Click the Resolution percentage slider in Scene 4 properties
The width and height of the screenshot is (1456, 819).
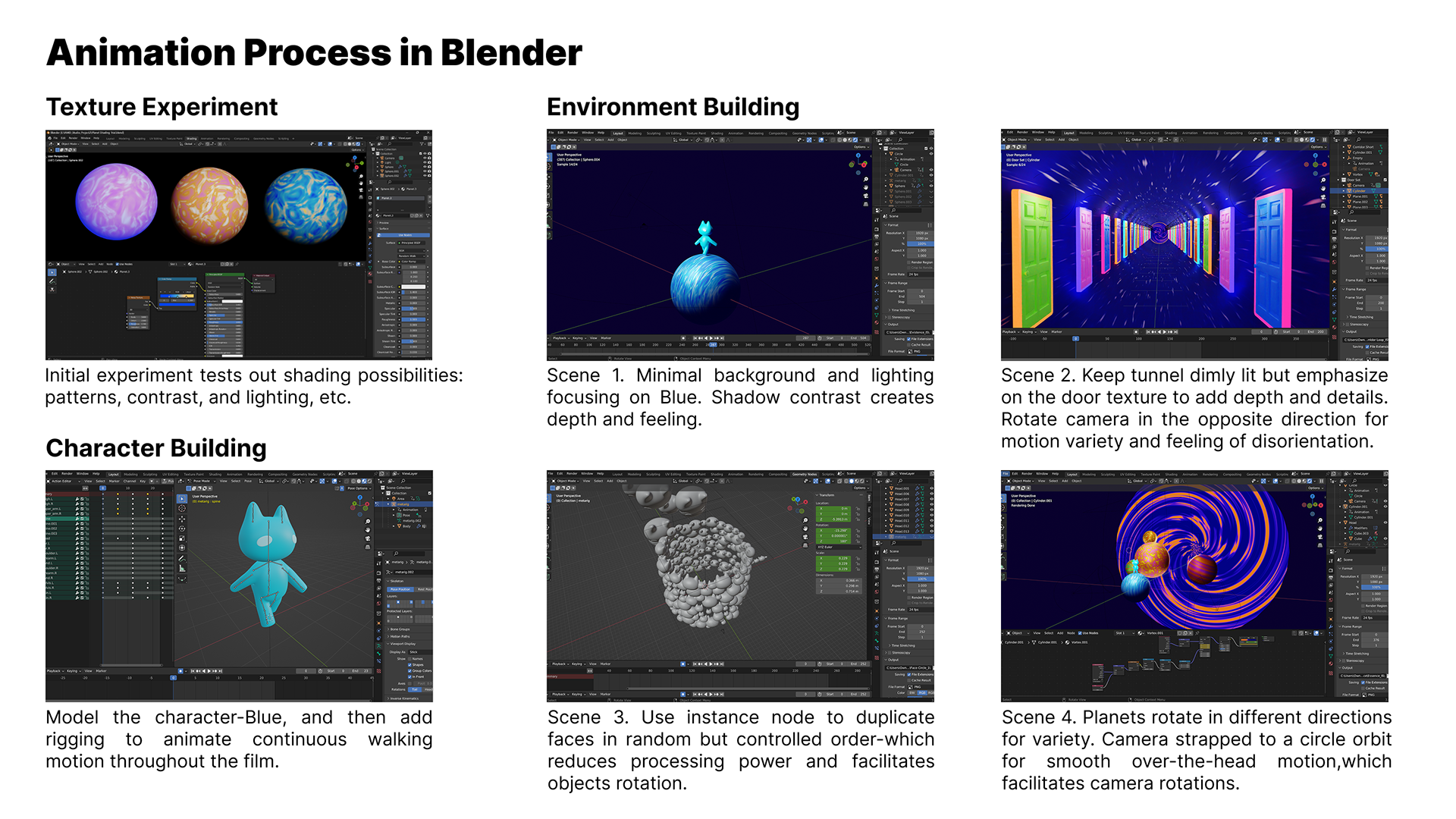pos(1375,587)
